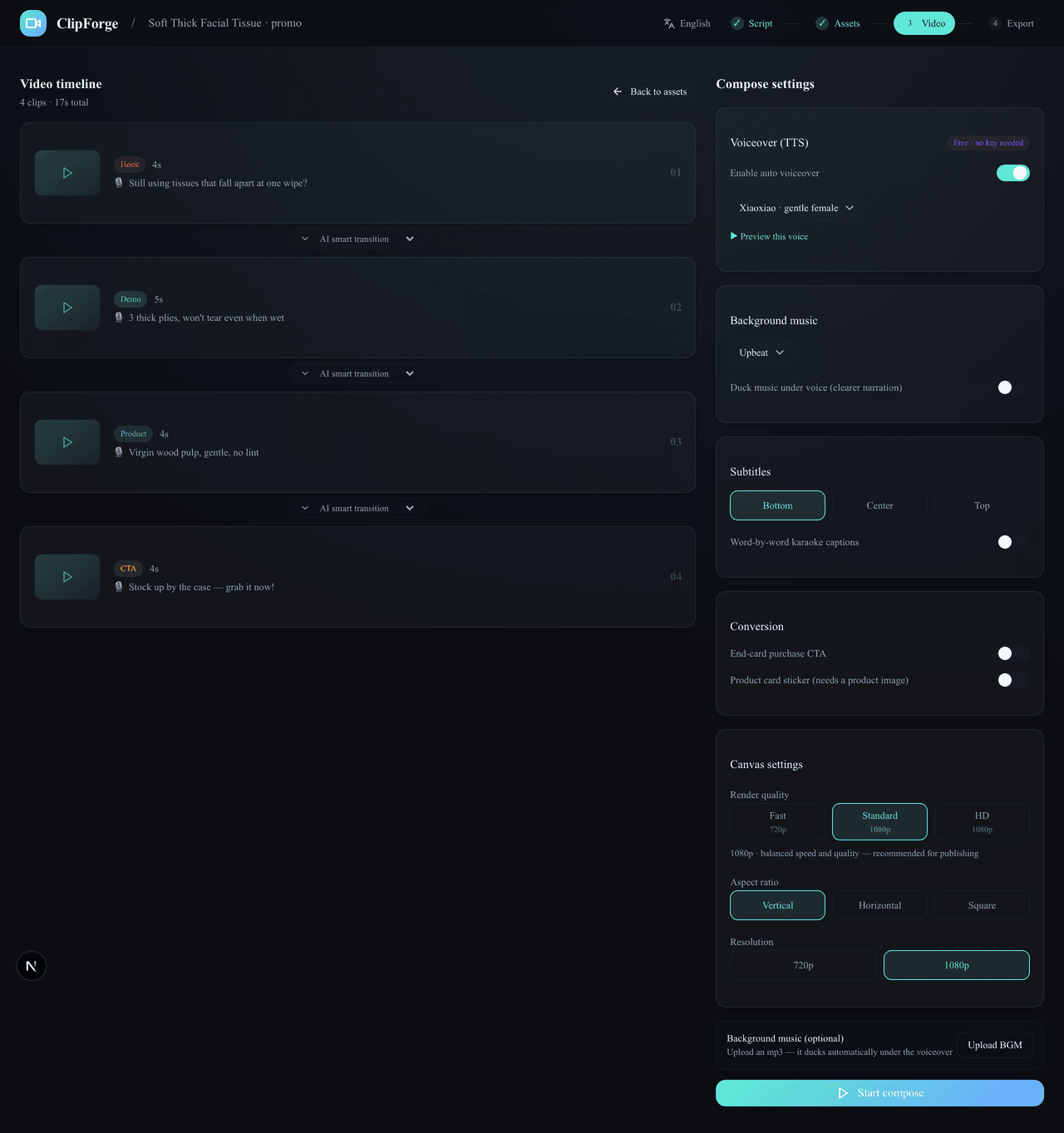Viewport: 1064px width, 1133px height.
Task: Click Back to assets
Action: (x=650, y=91)
